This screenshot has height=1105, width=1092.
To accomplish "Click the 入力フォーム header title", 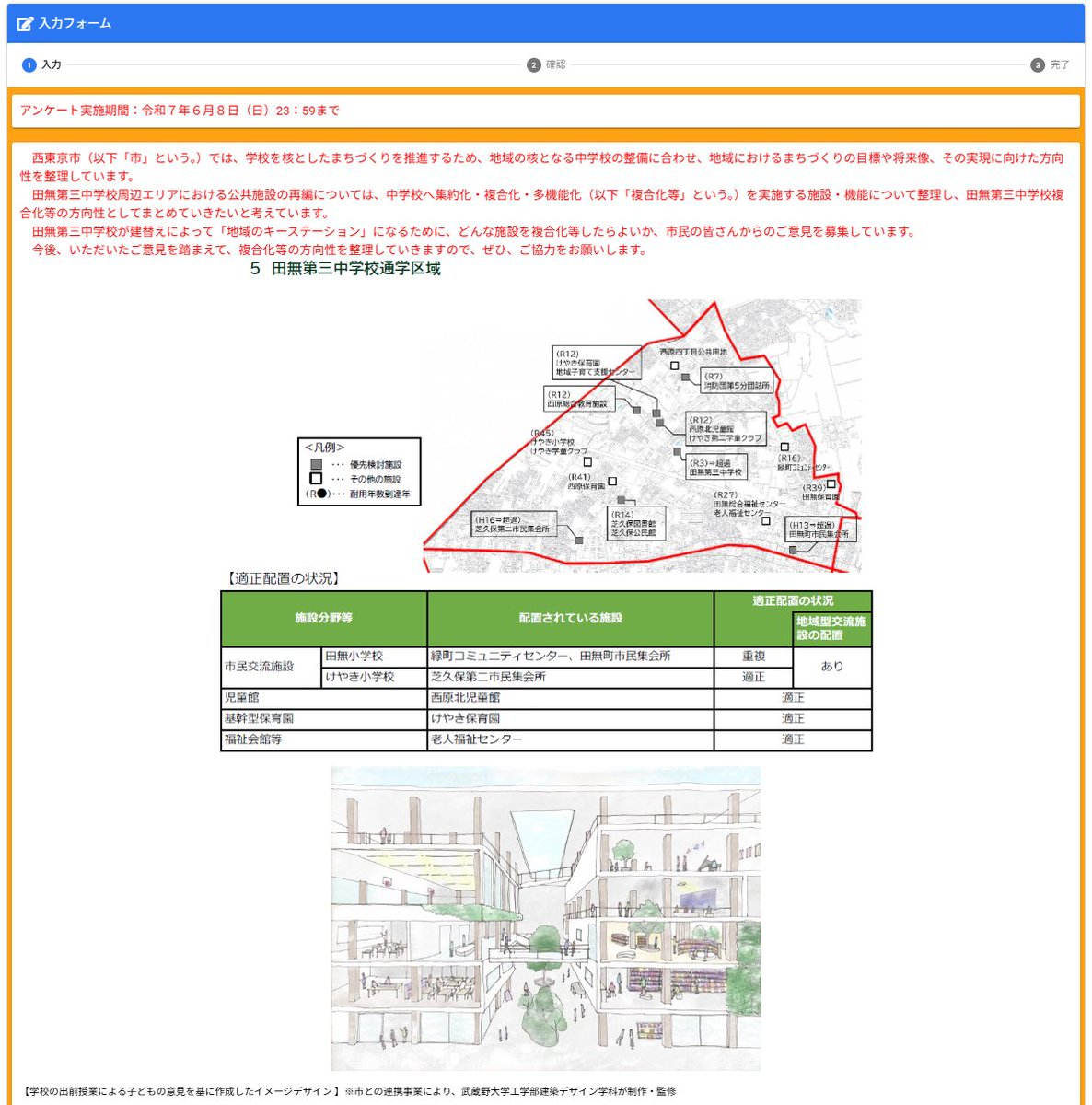I will [x=75, y=24].
